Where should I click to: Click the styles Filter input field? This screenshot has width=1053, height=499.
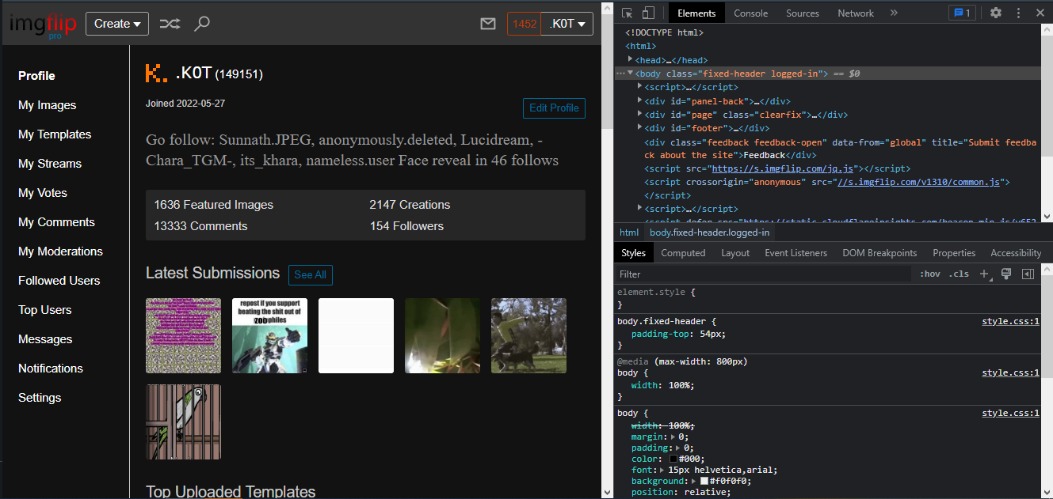click(763, 274)
